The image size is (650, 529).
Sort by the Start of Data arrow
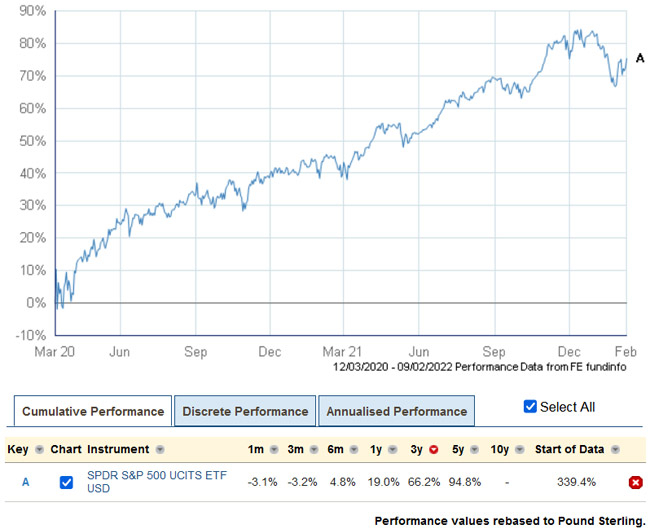click(x=615, y=450)
